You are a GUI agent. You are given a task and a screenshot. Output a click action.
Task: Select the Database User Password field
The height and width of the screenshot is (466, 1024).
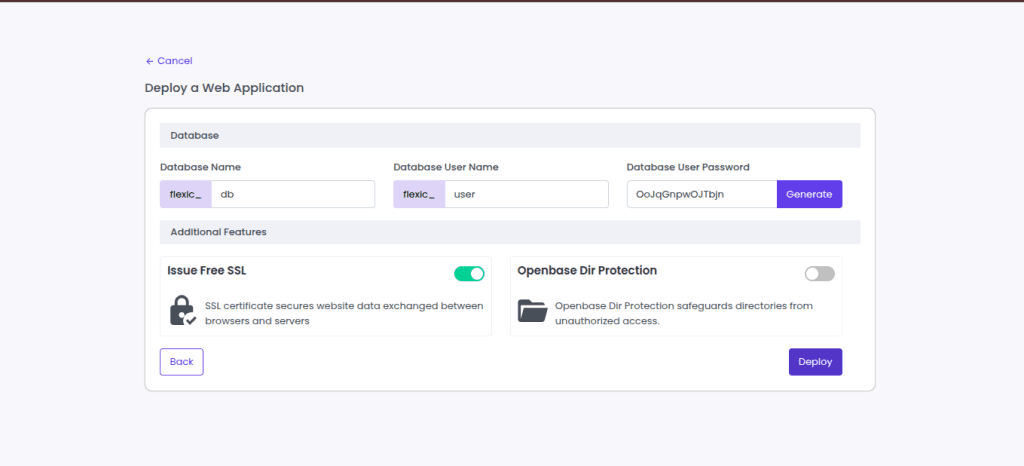click(701, 194)
